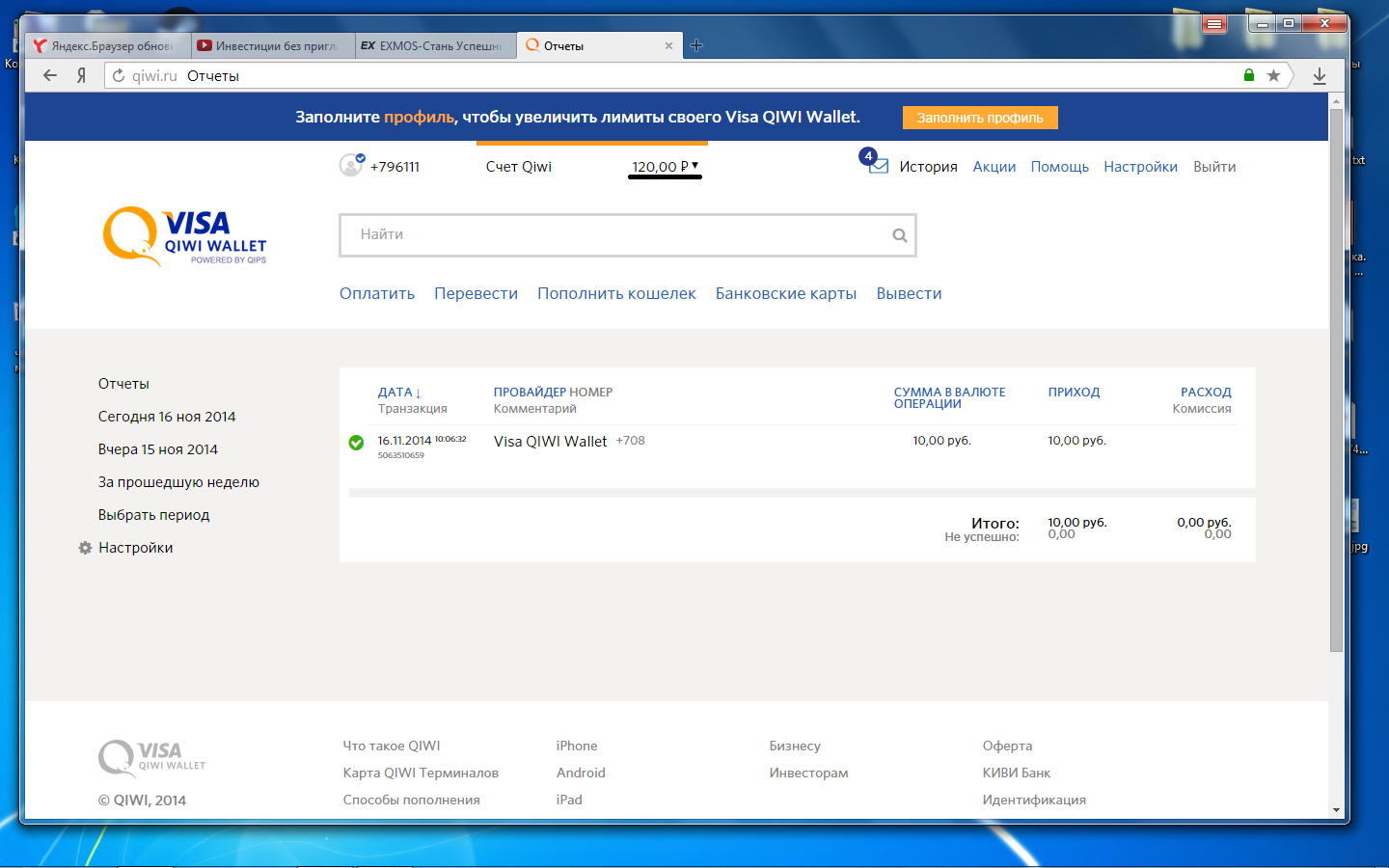This screenshot has height=868, width=1389.
Task: Switch to the Инвестиции без приглашений tab
Action: [272, 45]
